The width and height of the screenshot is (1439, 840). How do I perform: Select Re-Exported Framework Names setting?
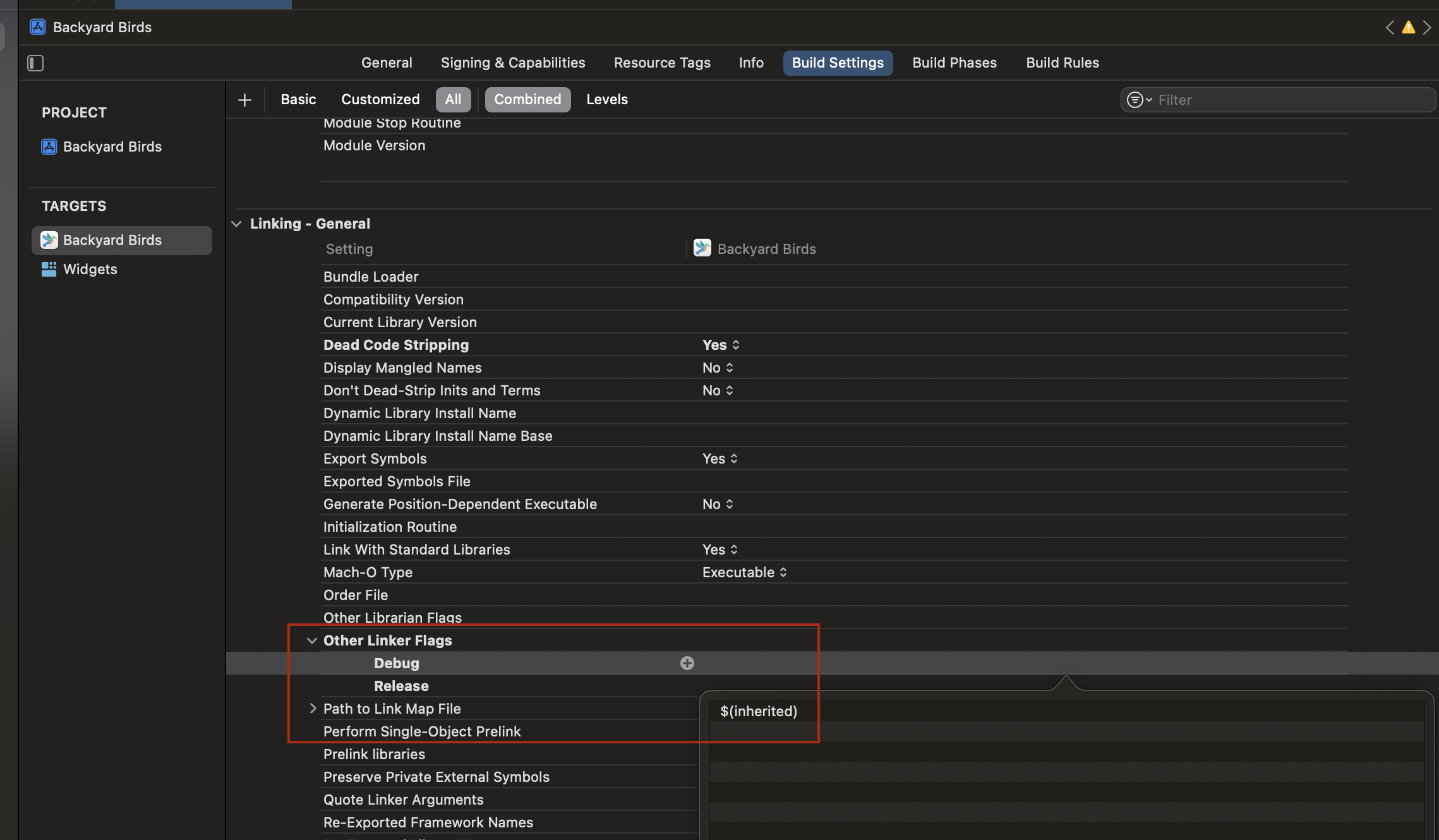pyautogui.click(x=428, y=822)
